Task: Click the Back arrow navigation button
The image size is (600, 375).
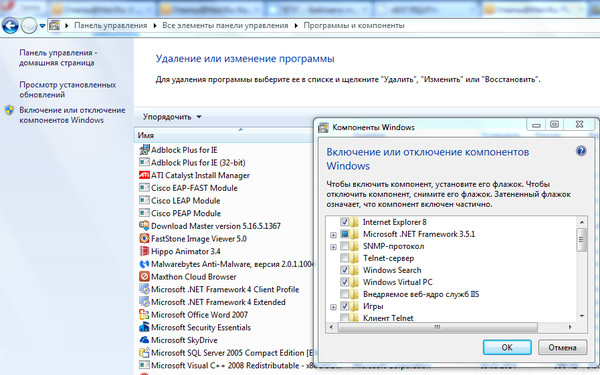Action: tap(10, 26)
